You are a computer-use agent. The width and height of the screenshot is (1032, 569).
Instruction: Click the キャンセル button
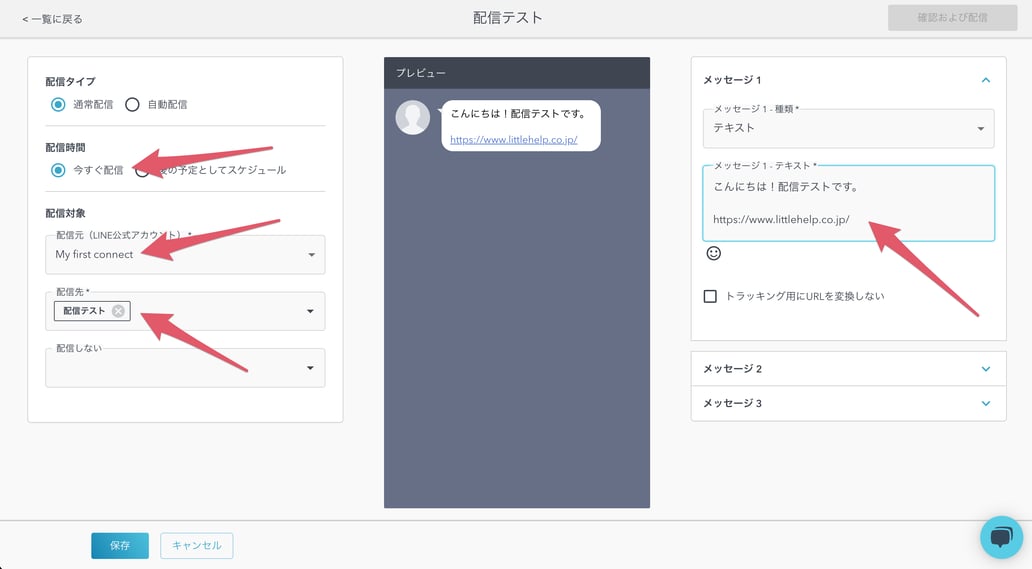tap(197, 545)
